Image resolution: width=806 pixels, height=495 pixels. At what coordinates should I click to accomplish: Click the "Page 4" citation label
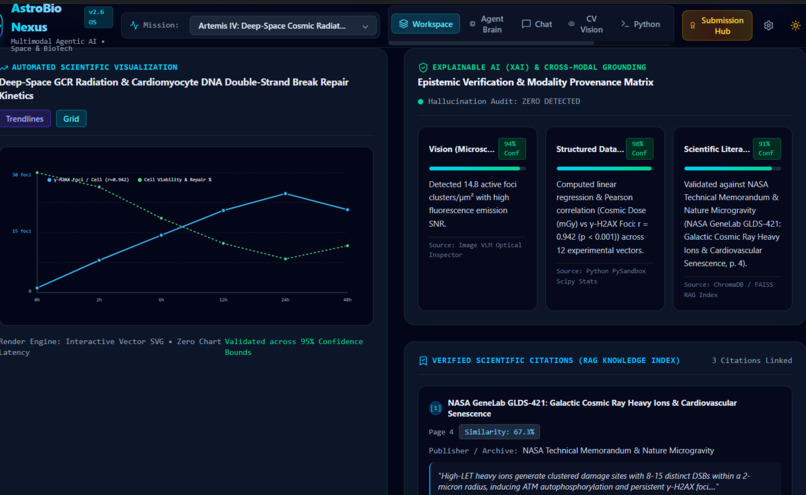click(441, 432)
